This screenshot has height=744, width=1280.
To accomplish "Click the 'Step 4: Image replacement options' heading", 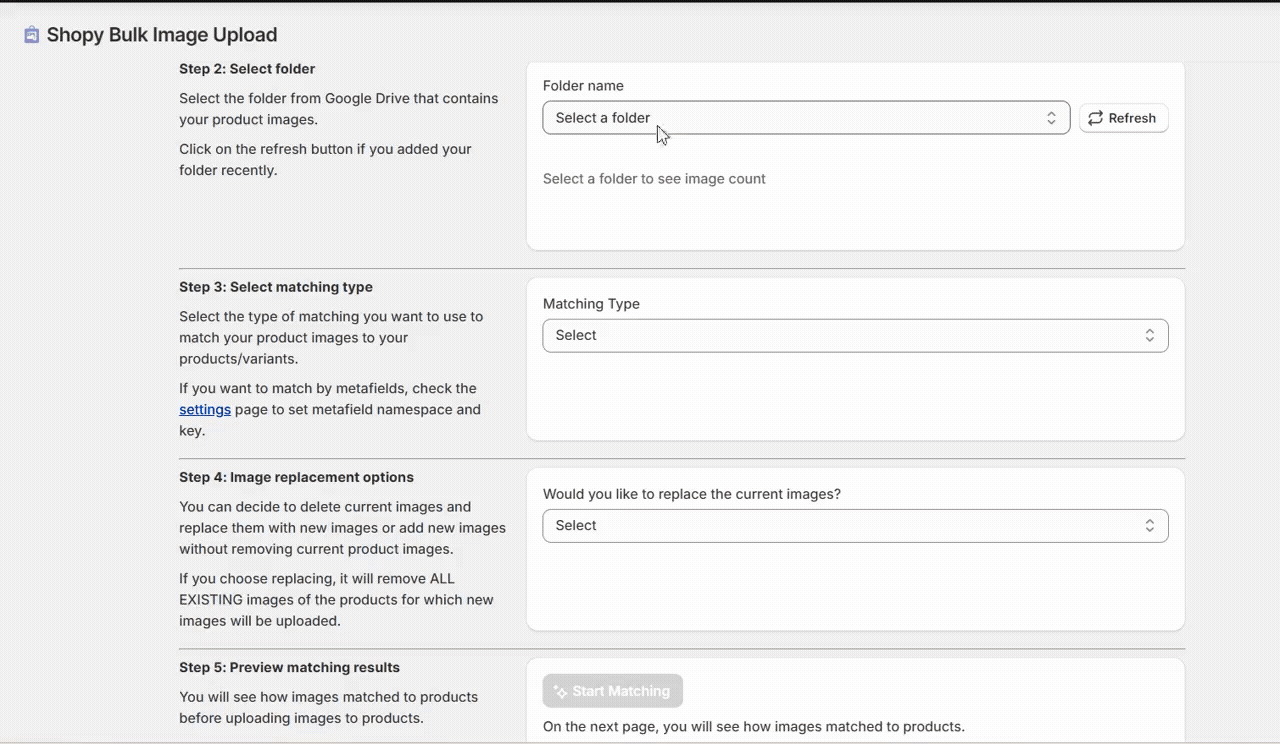I will 296,477.
